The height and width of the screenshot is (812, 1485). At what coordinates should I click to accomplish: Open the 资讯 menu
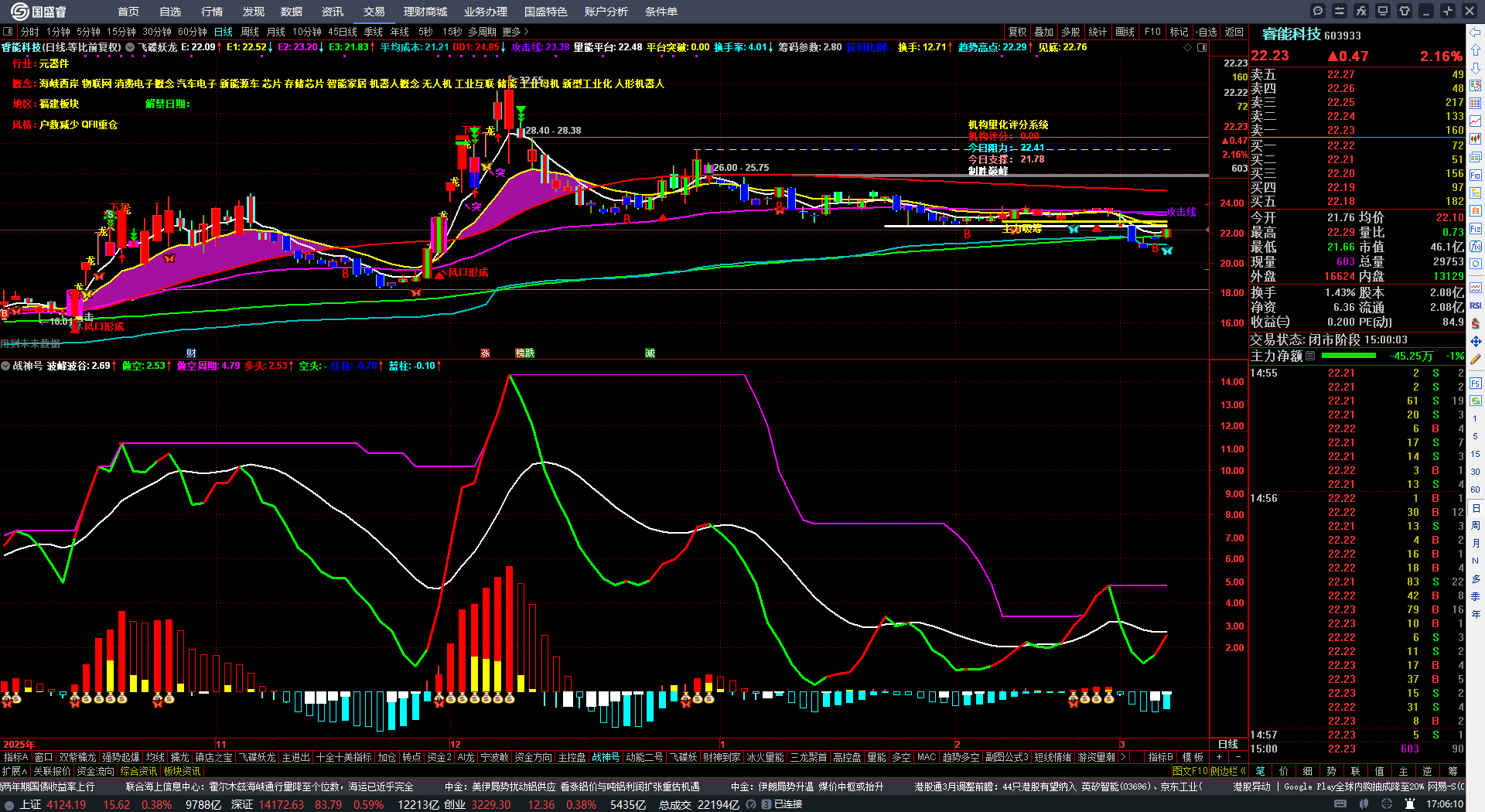(x=333, y=12)
